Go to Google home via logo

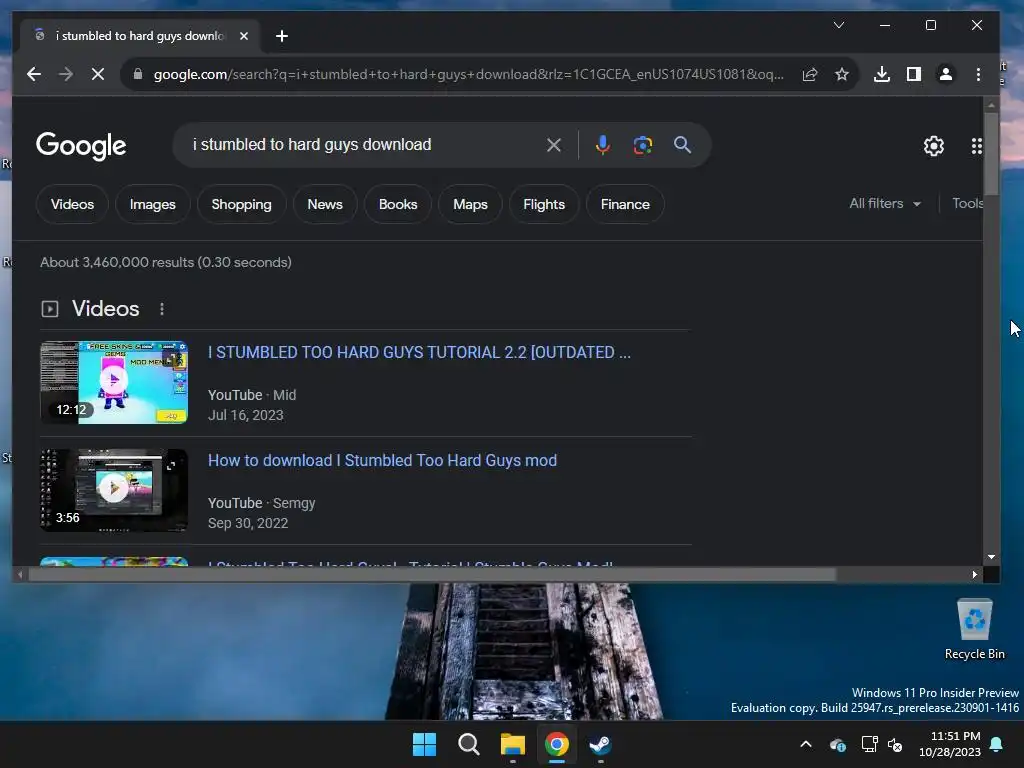(x=81, y=146)
